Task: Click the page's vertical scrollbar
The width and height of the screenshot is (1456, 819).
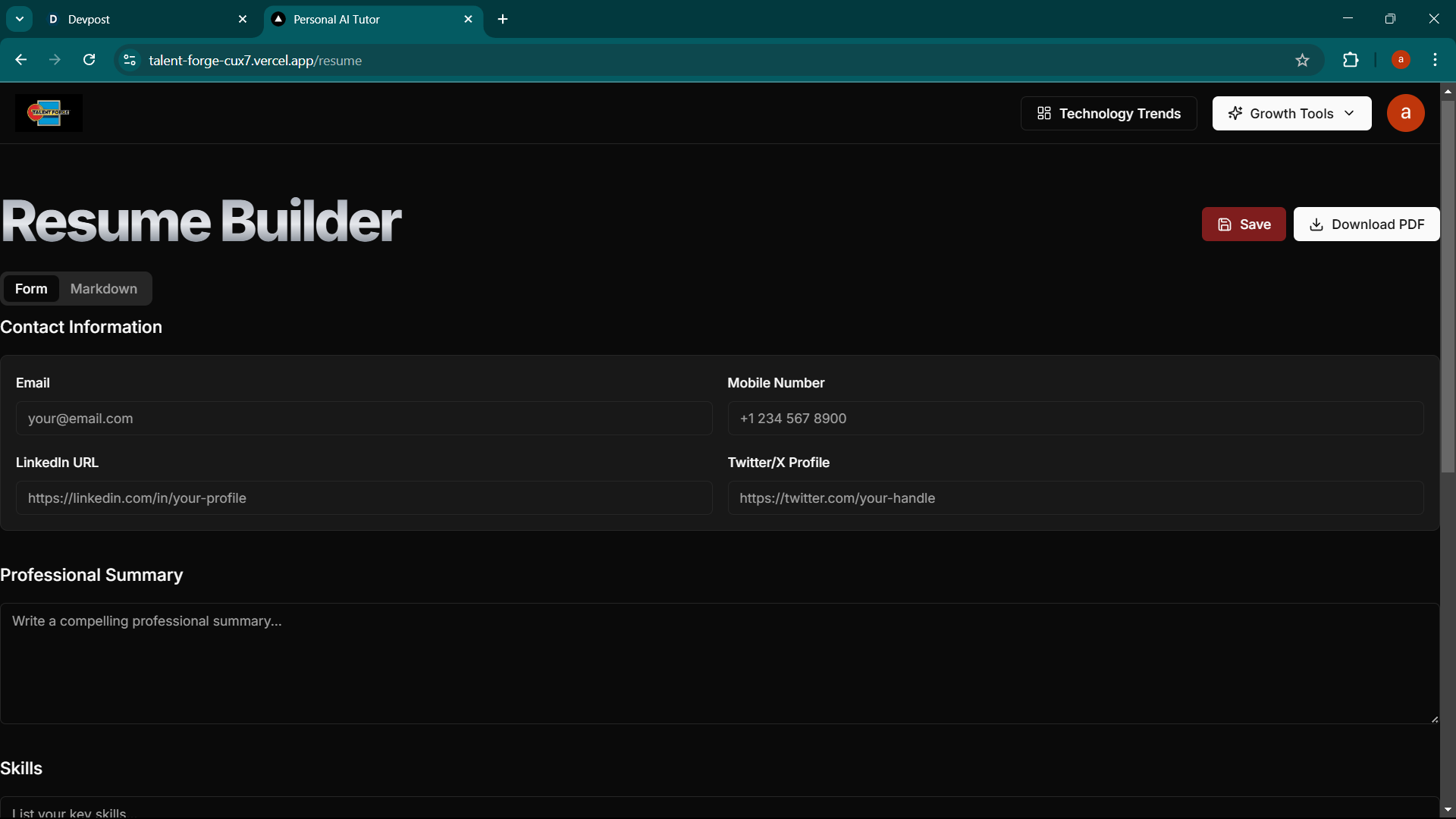Action: [1448, 288]
